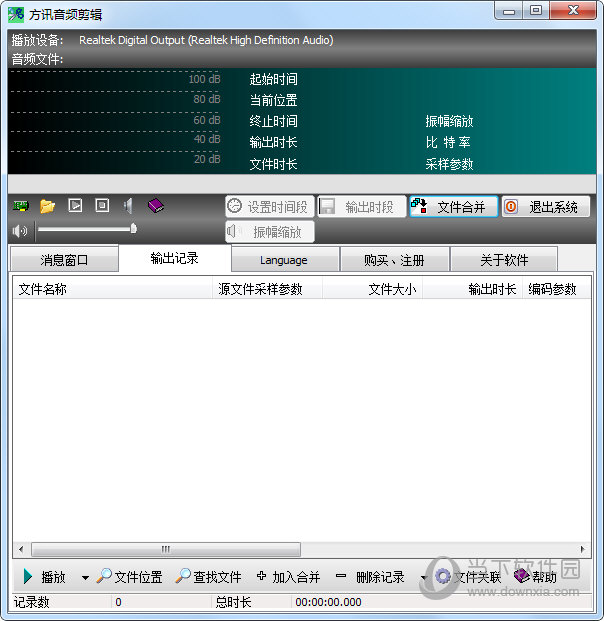Viewport: 604px width, 621px height.
Task: Mute using volume speaker icon
Action: point(20,230)
